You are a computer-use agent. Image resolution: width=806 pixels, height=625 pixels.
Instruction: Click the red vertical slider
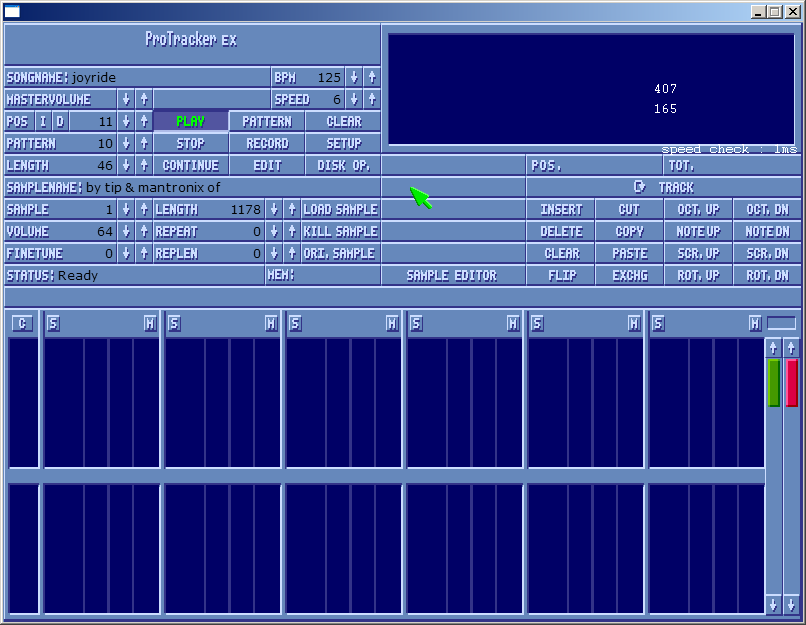tap(792, 382)
